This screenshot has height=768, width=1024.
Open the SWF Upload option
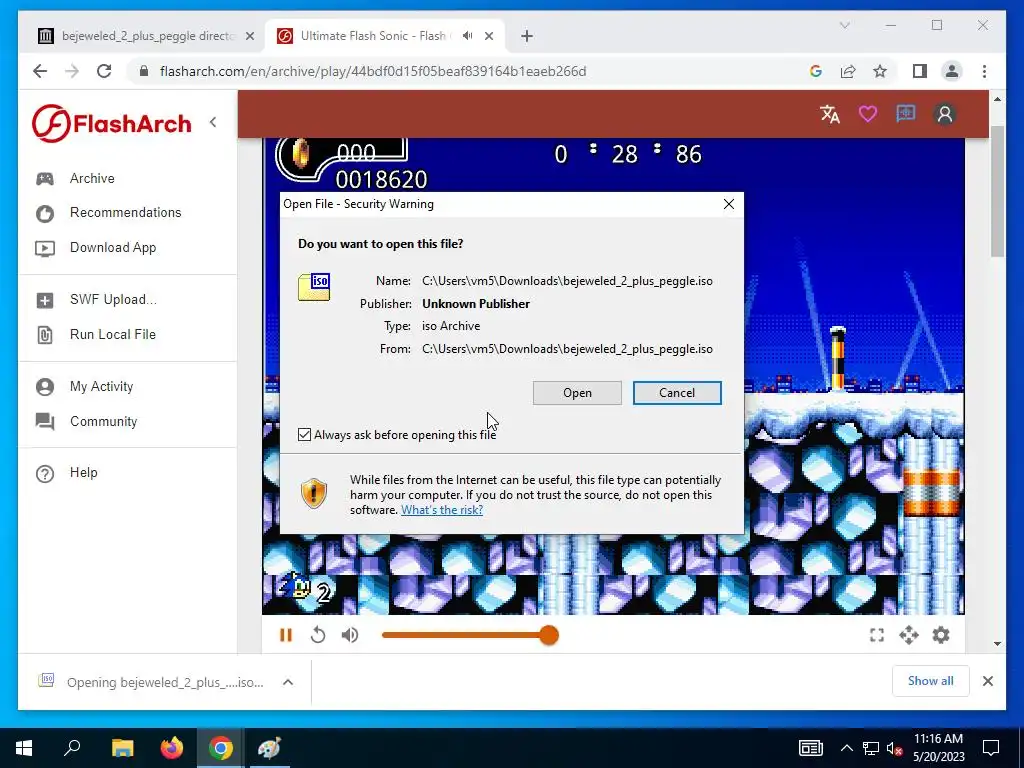coord(114,300)
